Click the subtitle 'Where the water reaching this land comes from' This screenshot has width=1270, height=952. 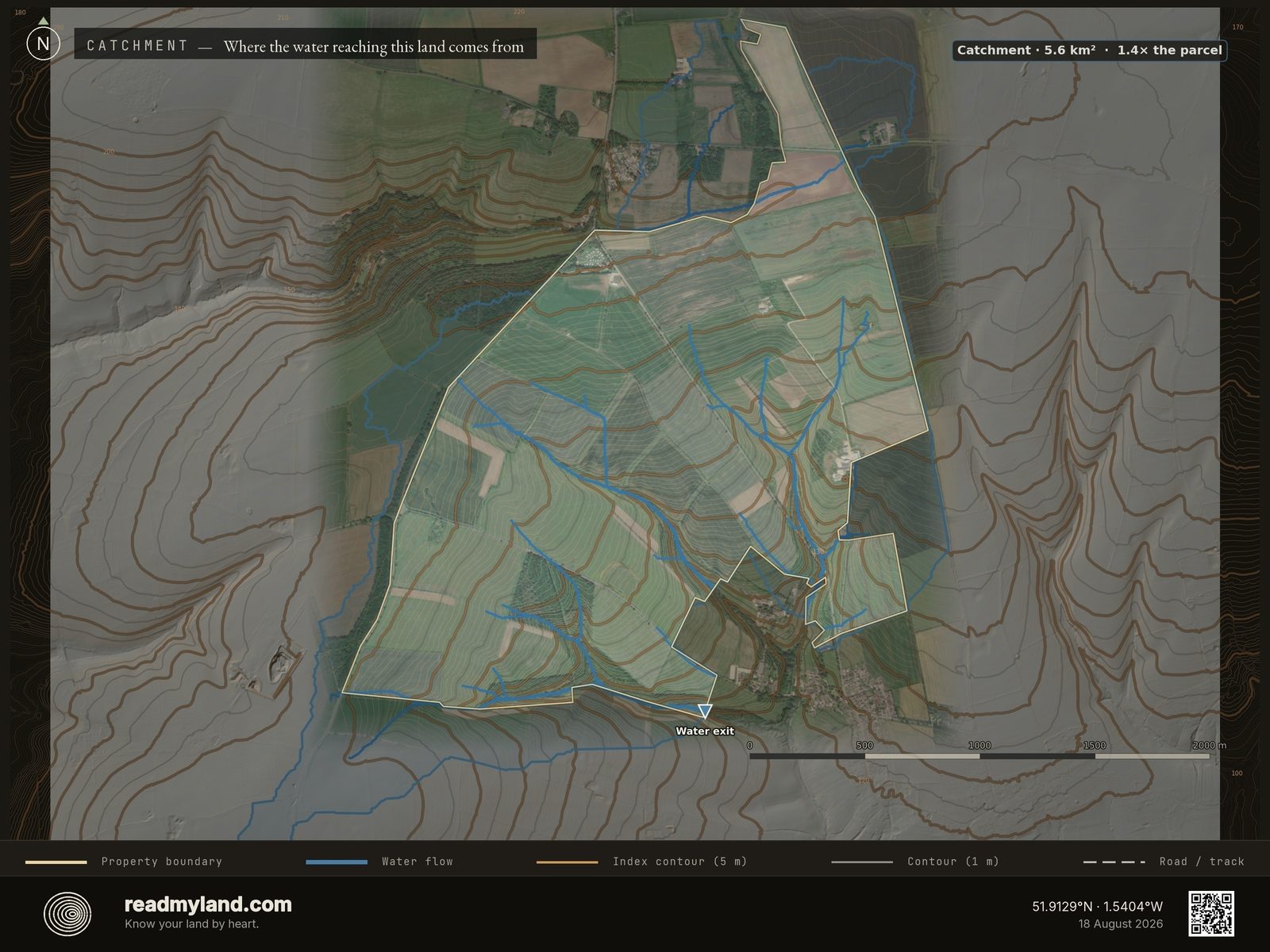click(x=374, y=47)
